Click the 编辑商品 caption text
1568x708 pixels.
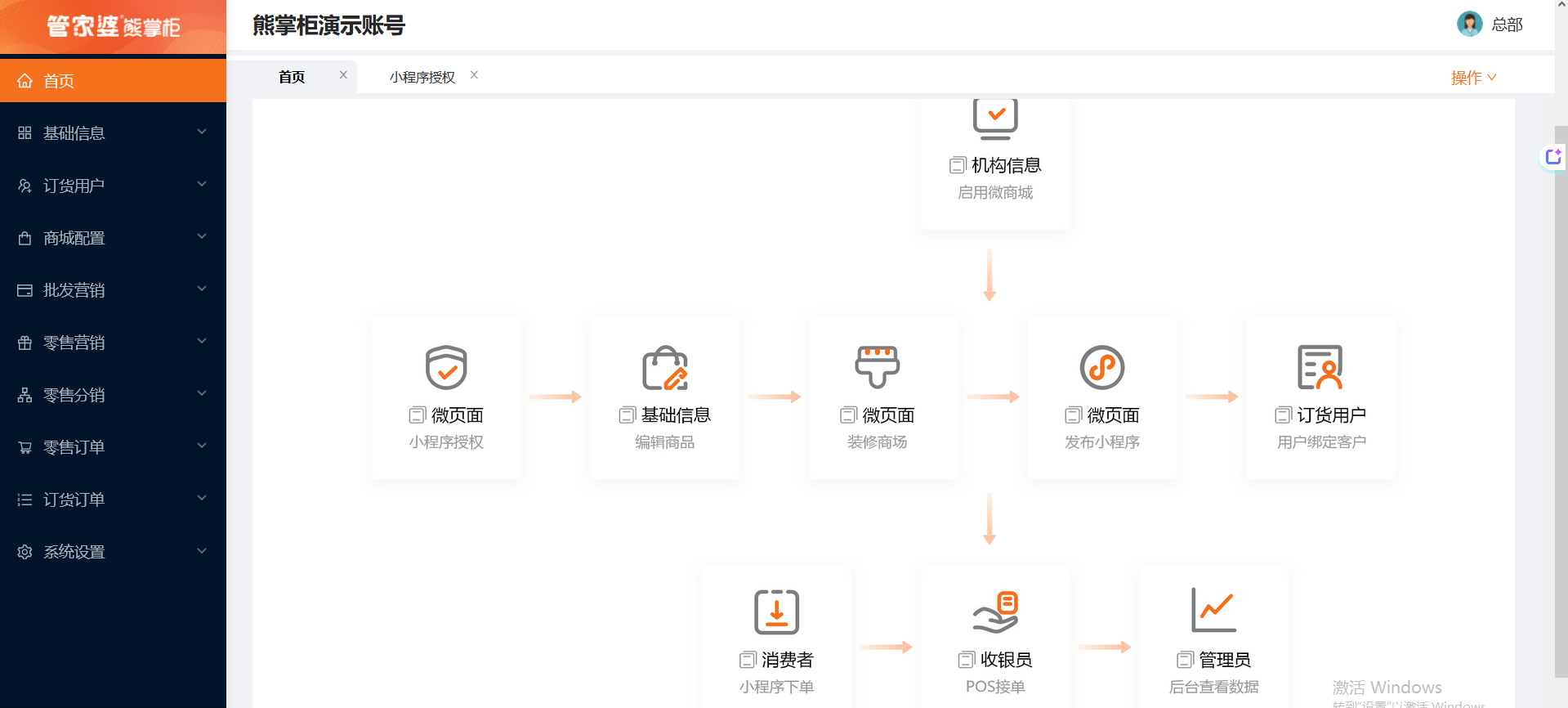665,442
